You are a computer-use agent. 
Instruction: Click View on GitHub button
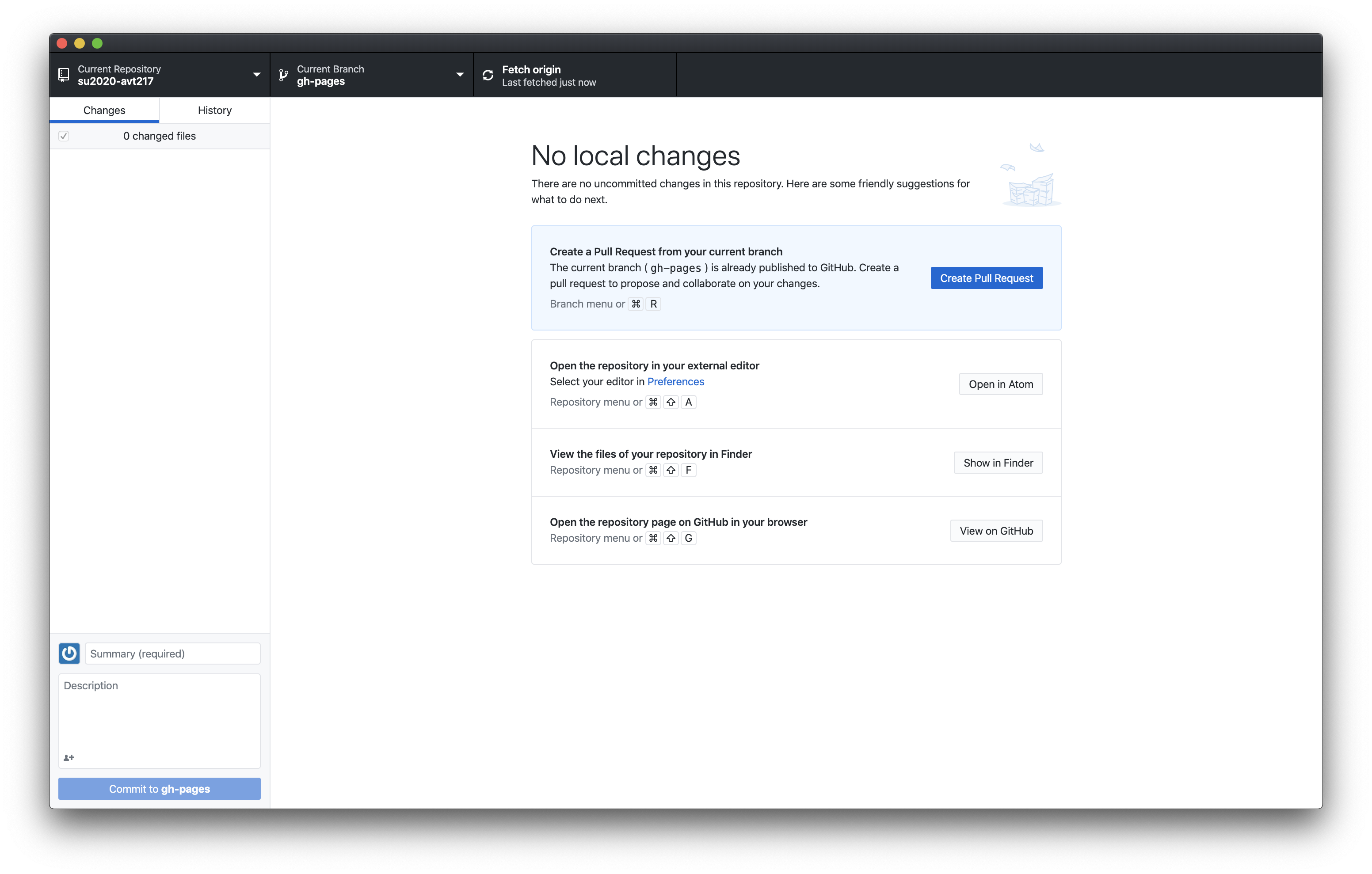tap(996, 530)
